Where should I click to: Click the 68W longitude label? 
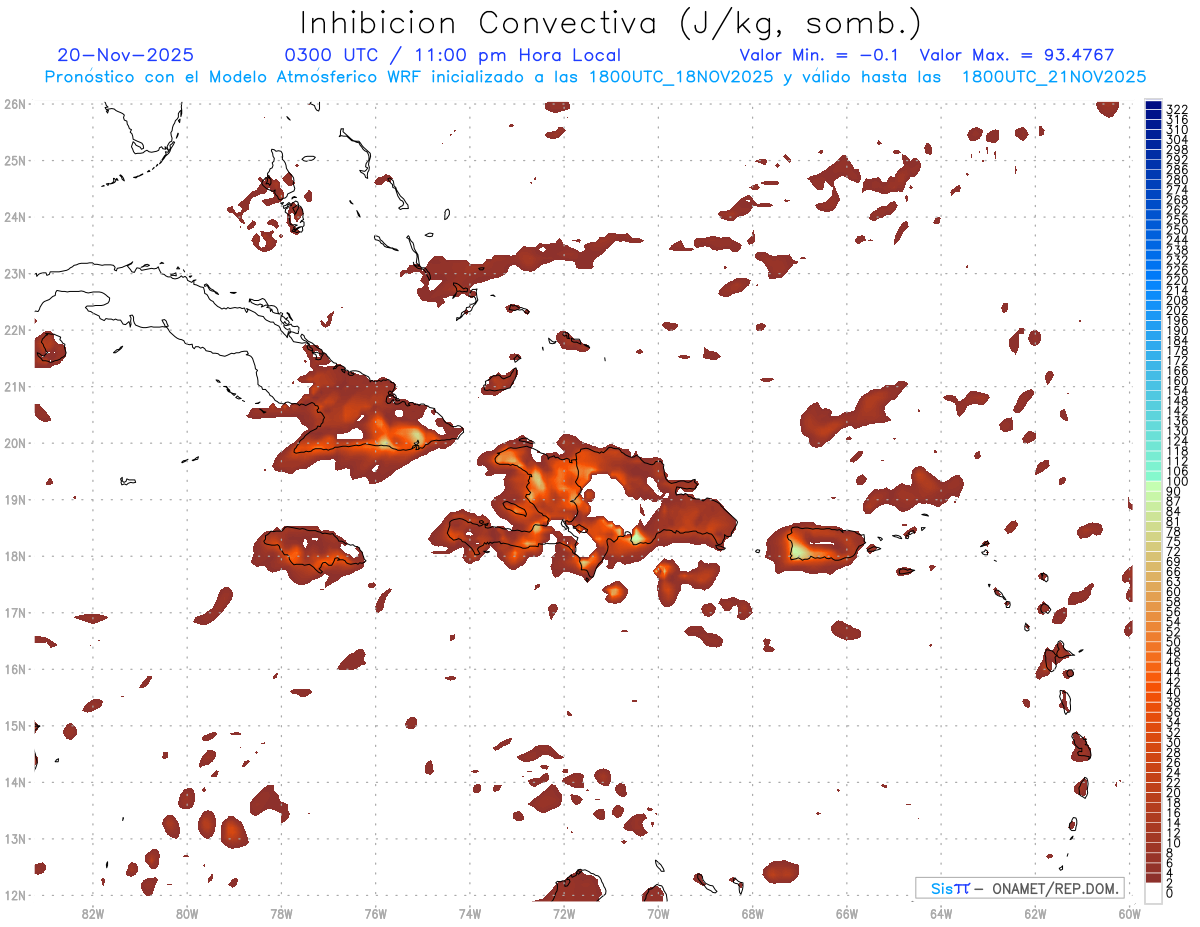click(753, 912)
